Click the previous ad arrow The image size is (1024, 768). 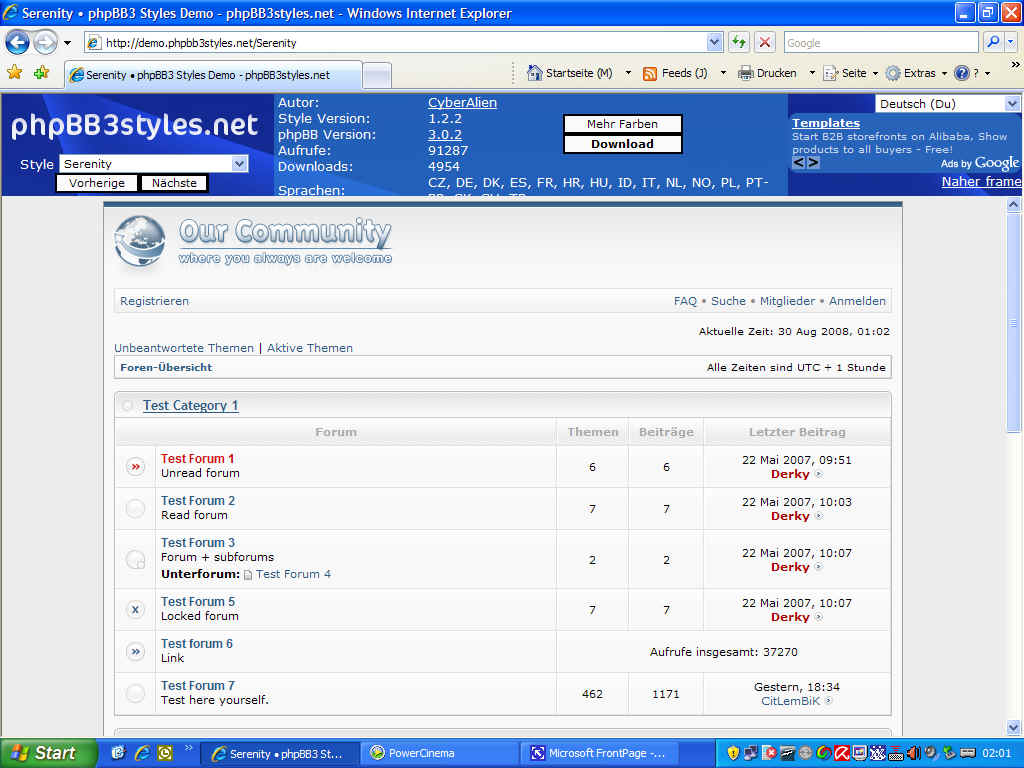click(799, 163)
